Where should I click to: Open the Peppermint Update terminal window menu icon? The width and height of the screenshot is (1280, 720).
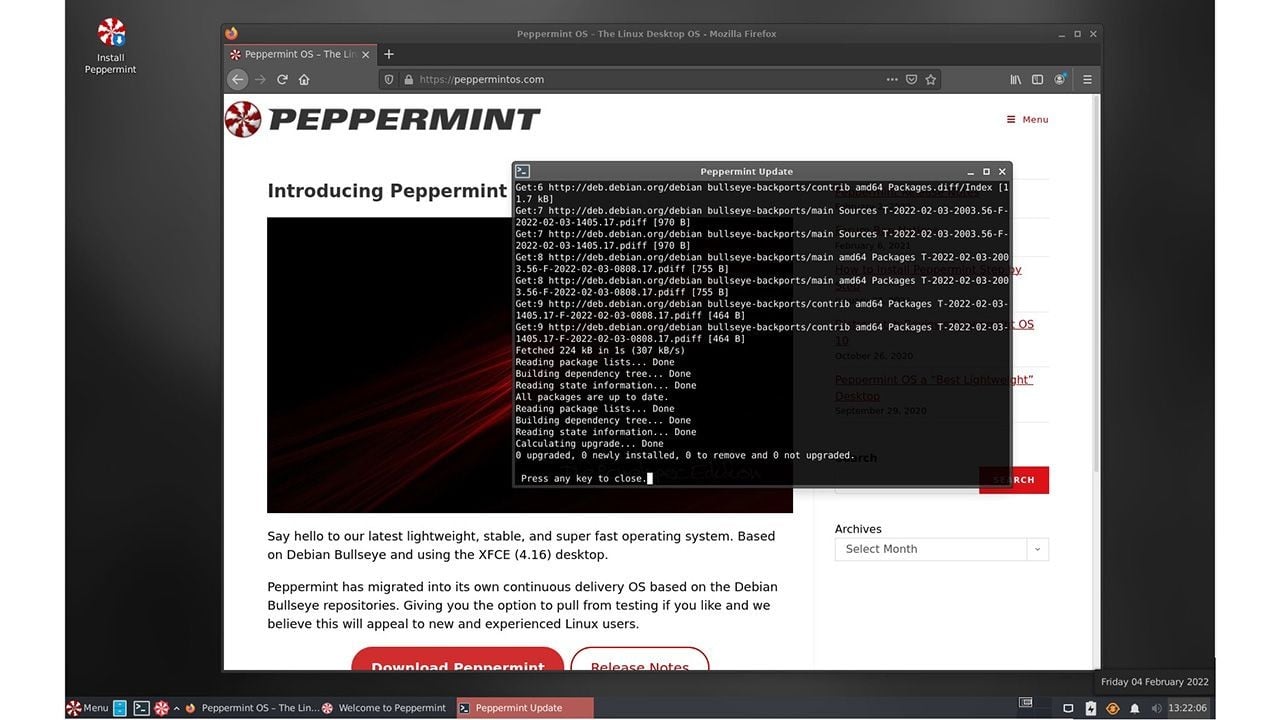[x=522, y=171]
